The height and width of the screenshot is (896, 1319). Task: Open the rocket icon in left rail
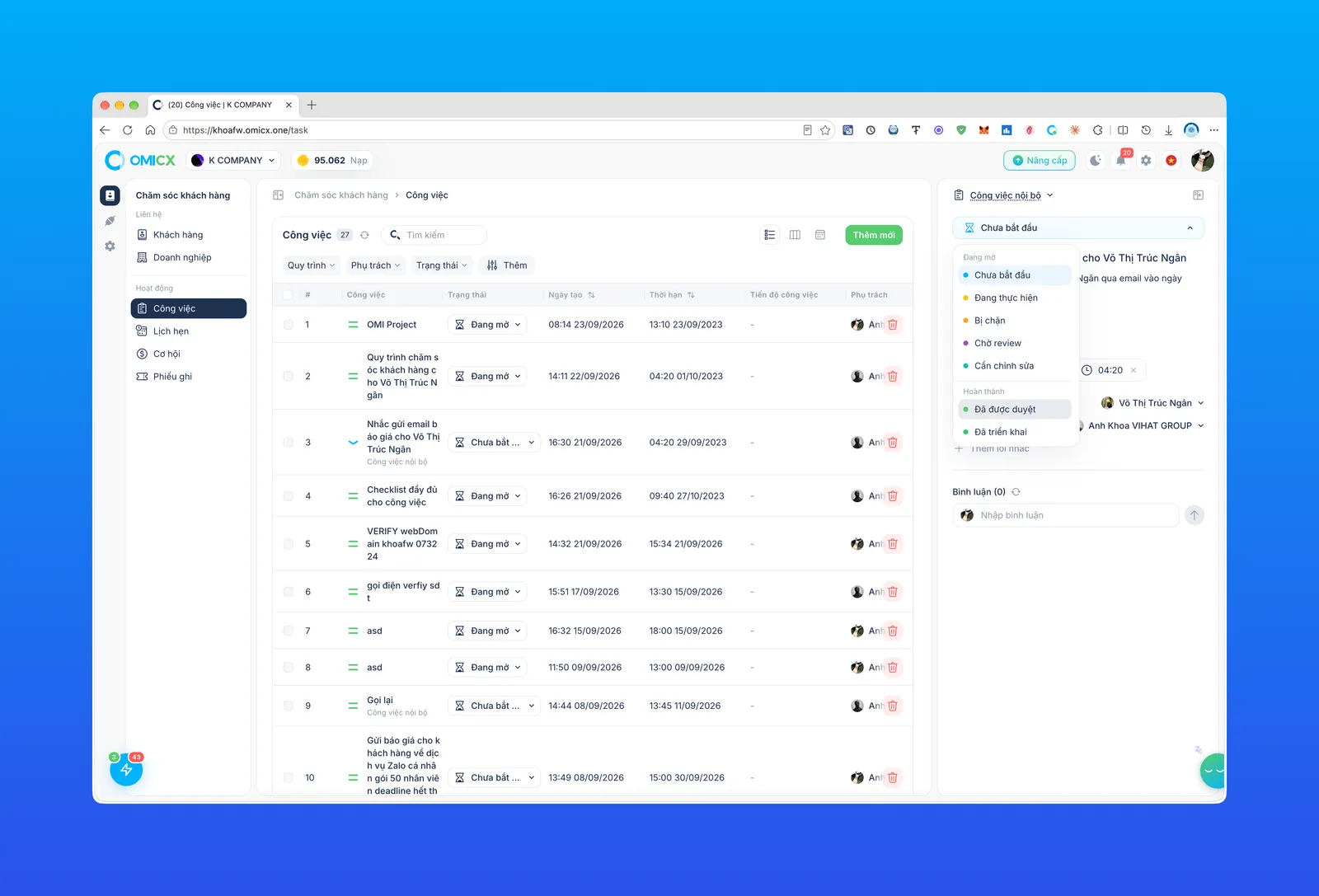click(x=110, y=221)
